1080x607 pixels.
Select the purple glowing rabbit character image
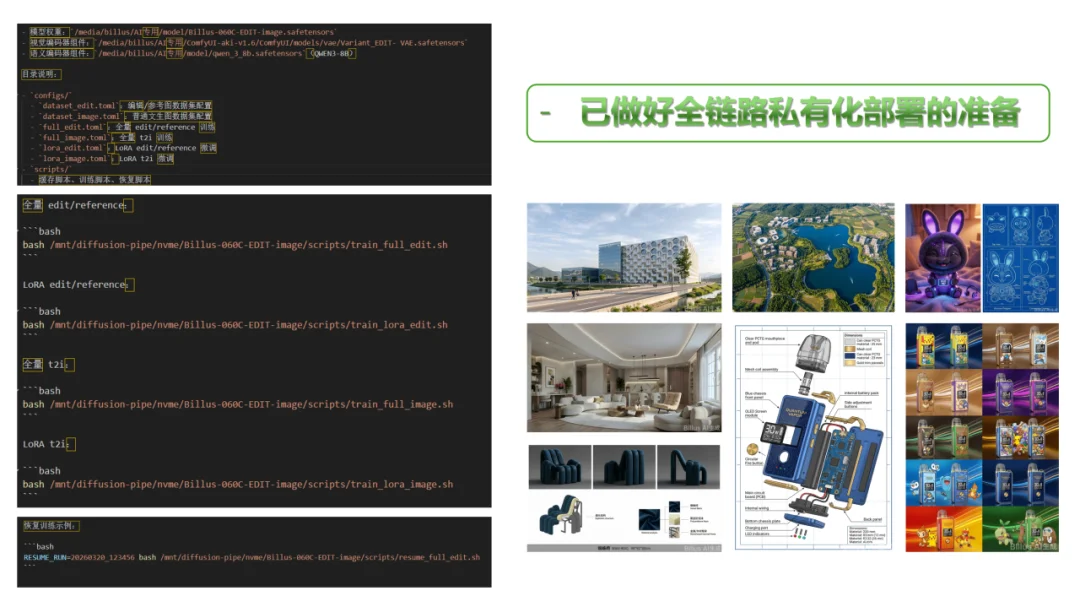(x=942, y=258)
